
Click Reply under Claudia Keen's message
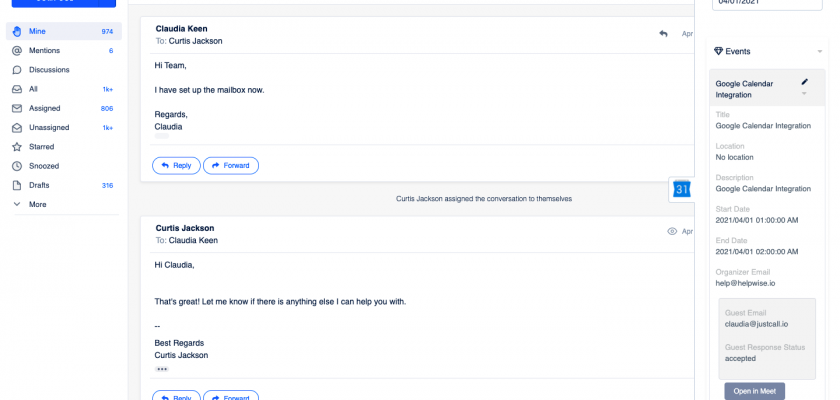tap(176, 165)
